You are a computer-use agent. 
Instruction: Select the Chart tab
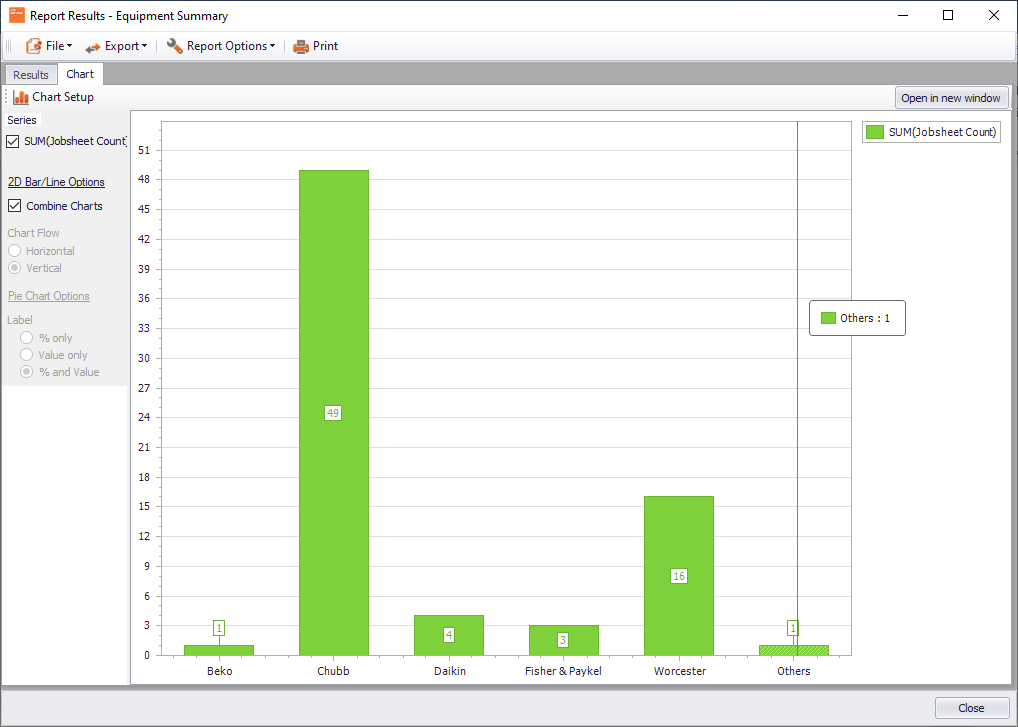coord(80,74)
